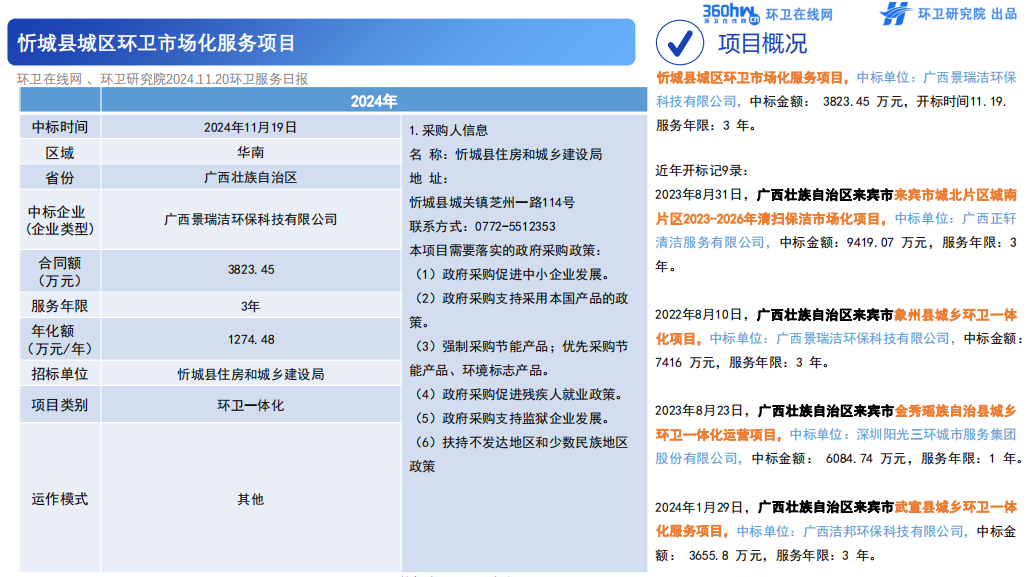
Task: Click policy (1) 政府采购促进中小企业发展
Action: (x=512, y=274)
